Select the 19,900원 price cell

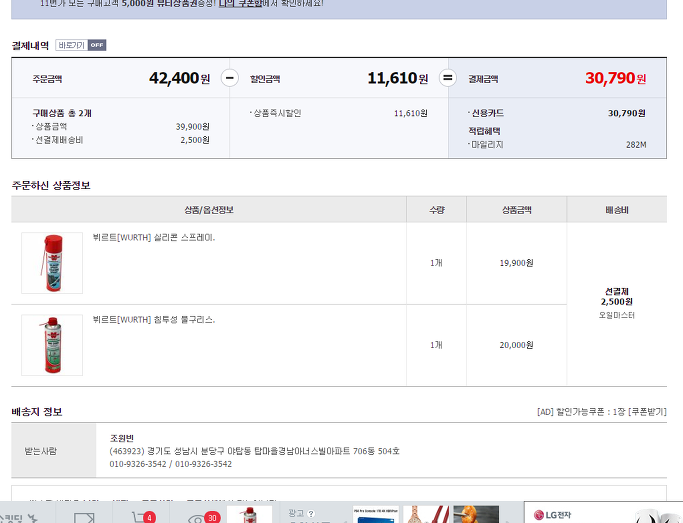coord(516,263)
